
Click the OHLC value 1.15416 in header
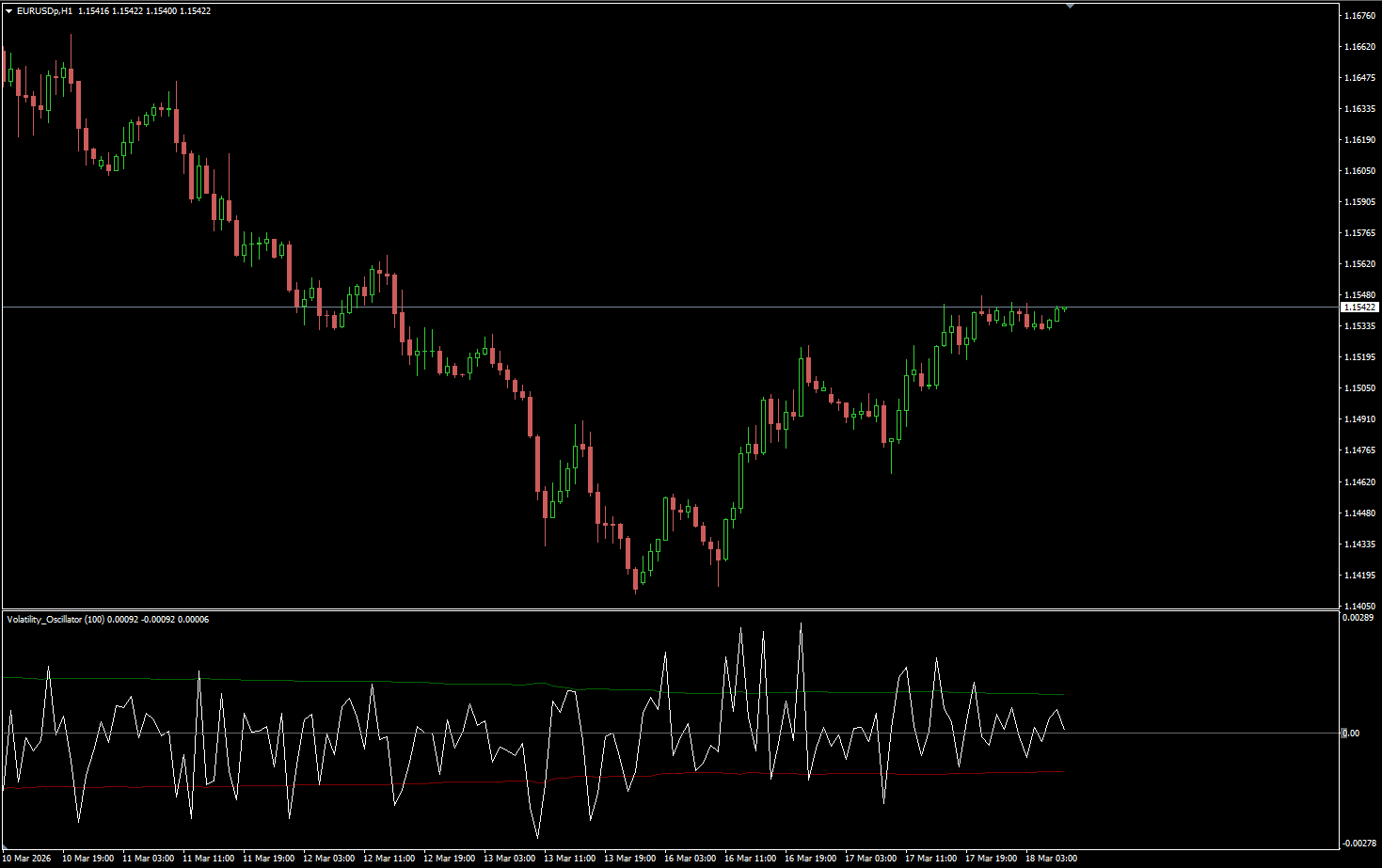pos(94,9)
